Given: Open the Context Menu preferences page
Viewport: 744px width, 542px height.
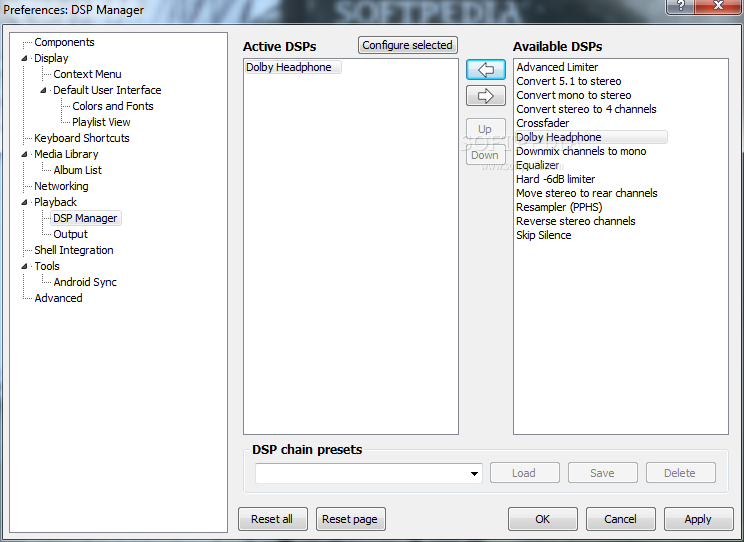Looking at the screenshot, I should [x=87, y=74].
